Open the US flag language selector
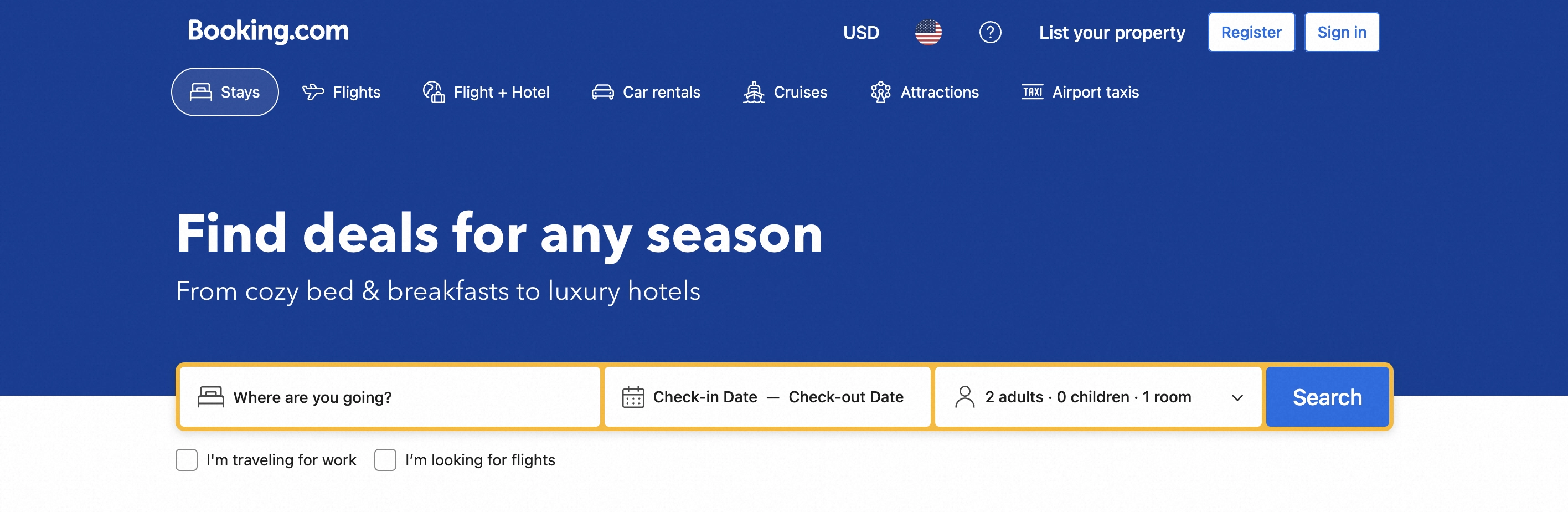The width and height of the screenshot is (1568, 512). [x=927, y=32]
